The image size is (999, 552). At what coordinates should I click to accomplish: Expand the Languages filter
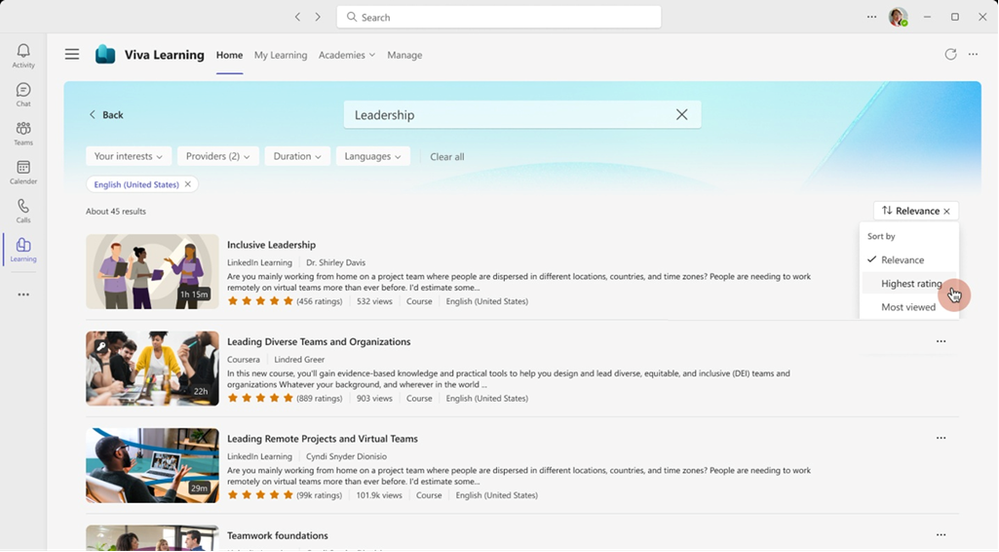click(373, 156)
